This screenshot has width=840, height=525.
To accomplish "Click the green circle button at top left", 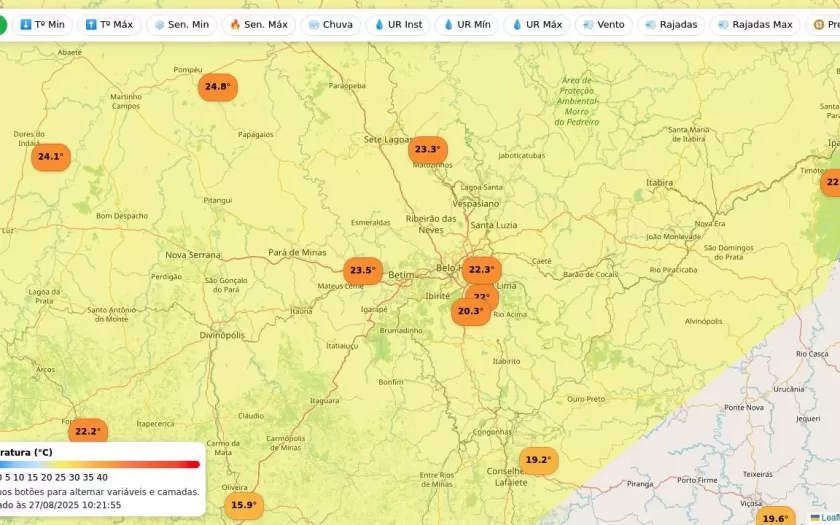I will coord(3,24).
